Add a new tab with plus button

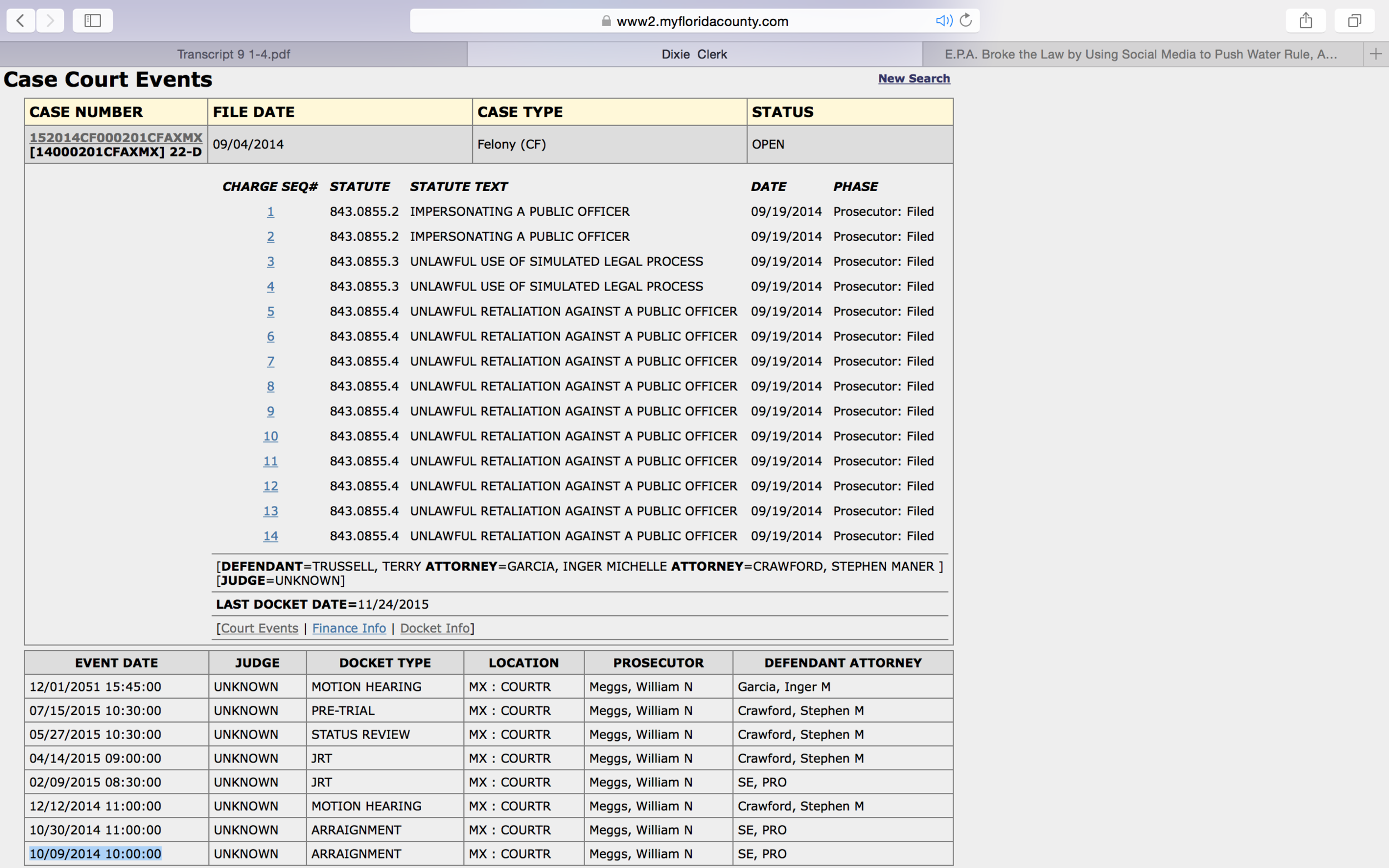(x=1376, y=54)
